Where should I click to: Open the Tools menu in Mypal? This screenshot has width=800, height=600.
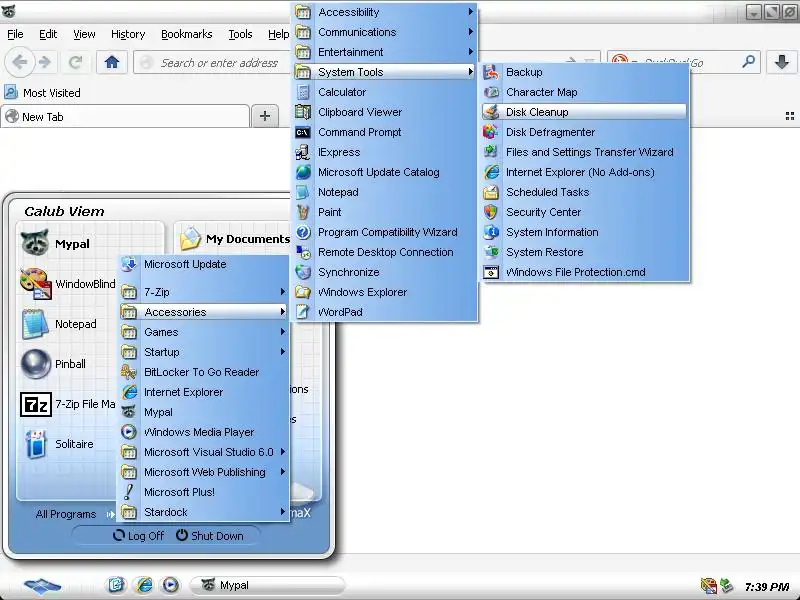pyautogui.click(x=240, y=34)
